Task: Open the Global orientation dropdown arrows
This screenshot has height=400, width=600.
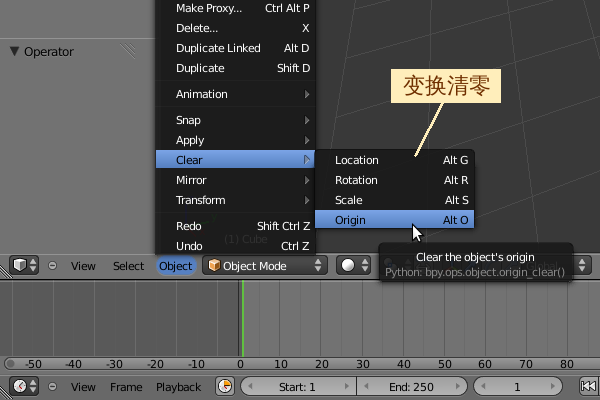Action: point(582,265)
